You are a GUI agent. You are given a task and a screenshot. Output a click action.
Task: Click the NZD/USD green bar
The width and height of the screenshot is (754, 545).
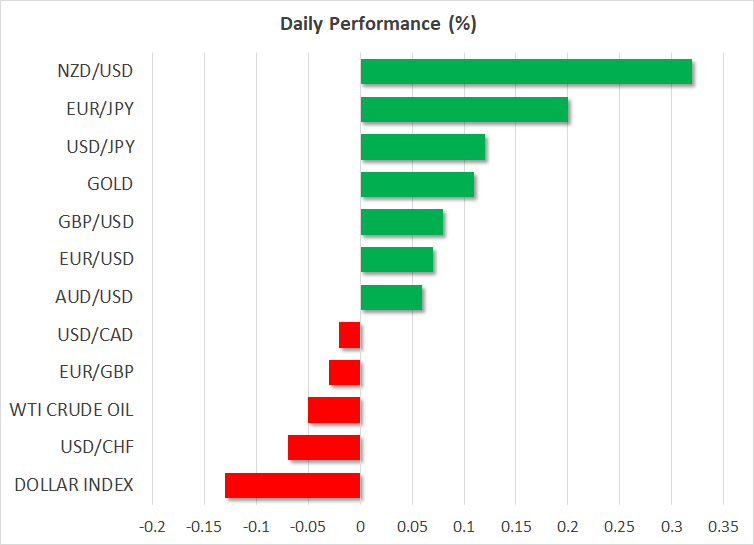pos(526,72)
